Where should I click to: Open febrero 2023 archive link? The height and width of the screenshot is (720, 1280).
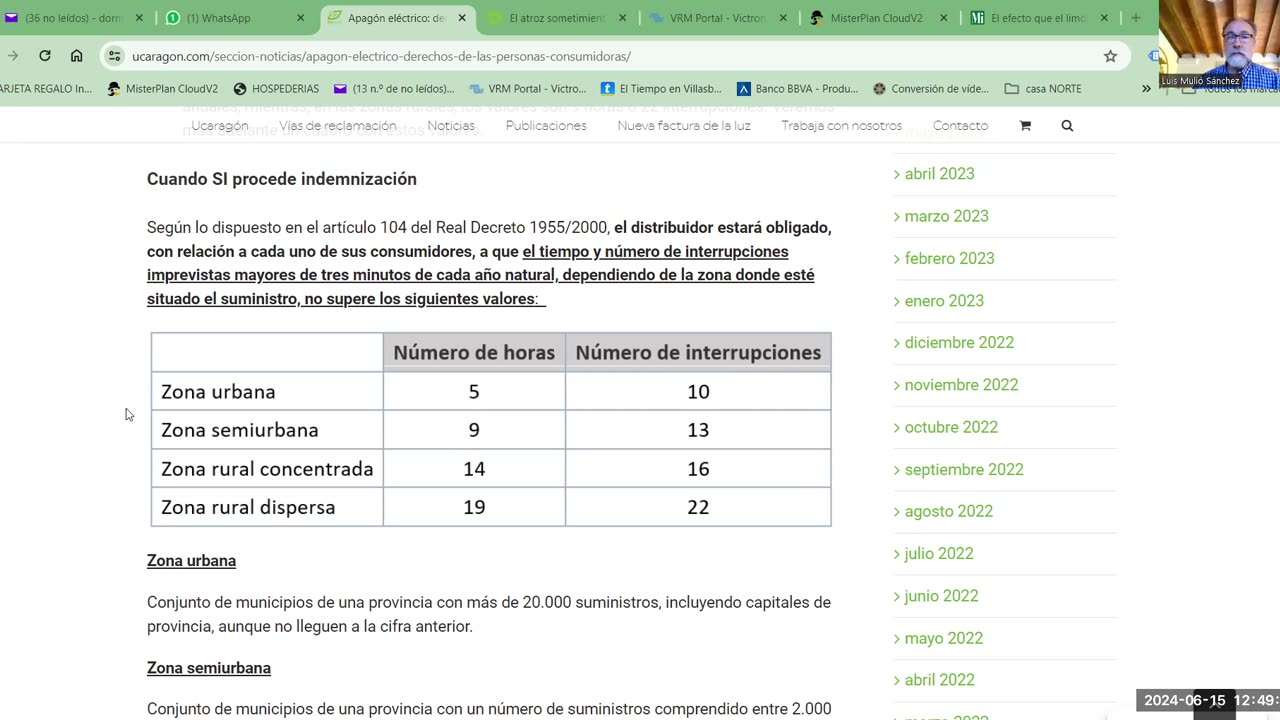[949, 258]
